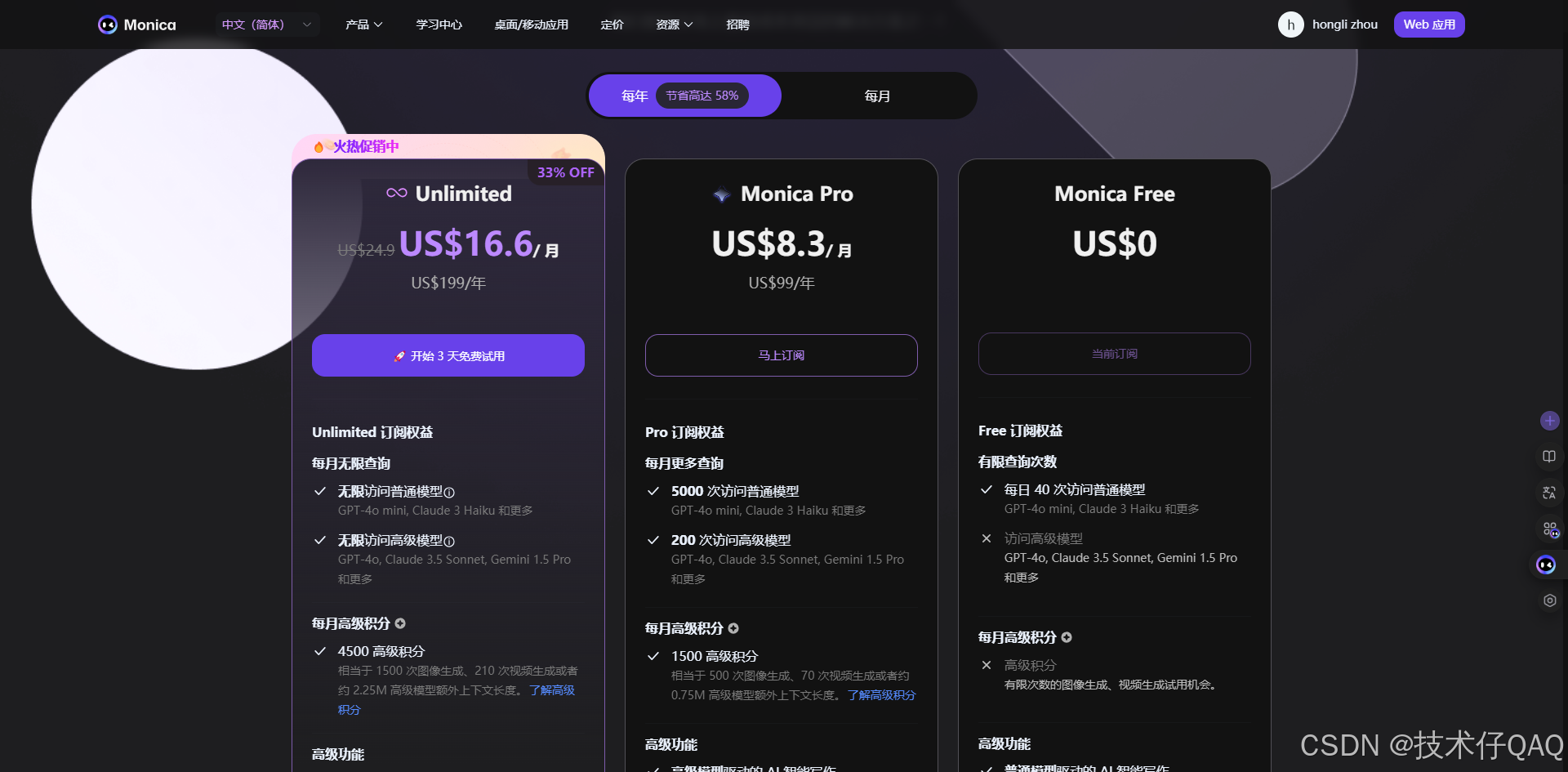Click the Web 应用 button
The height and width of the screenshot is (772, 1568).
coord(1429,25)
